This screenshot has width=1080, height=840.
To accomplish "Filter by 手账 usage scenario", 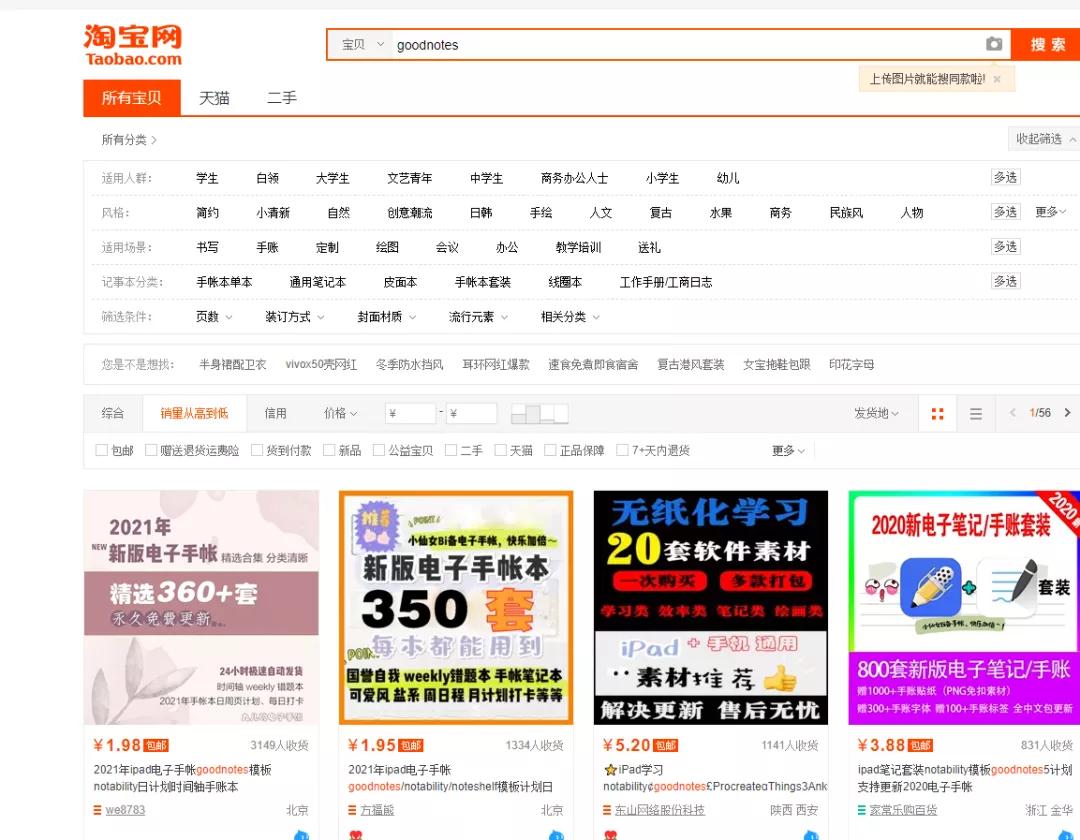I will pos(267,247).
